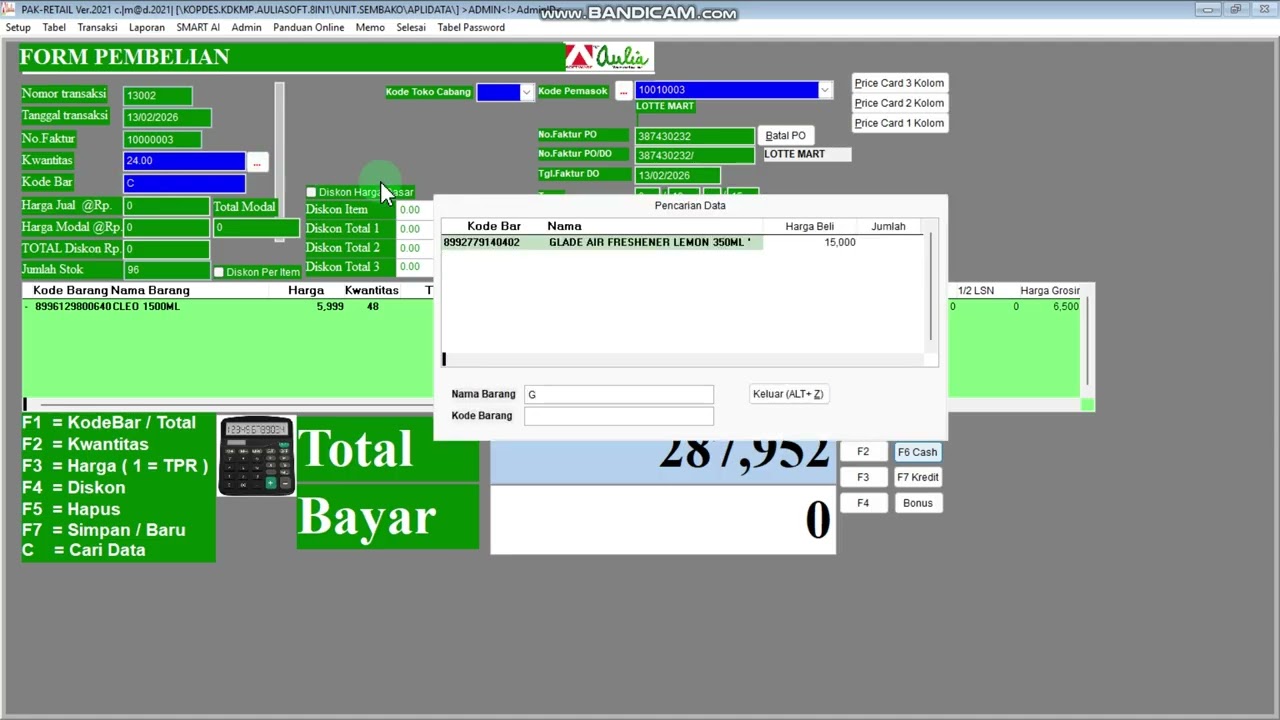Expand Kode Toko Cabang dropdown
The height and width of the screenshot is (720, 1280).
point(526,92)
